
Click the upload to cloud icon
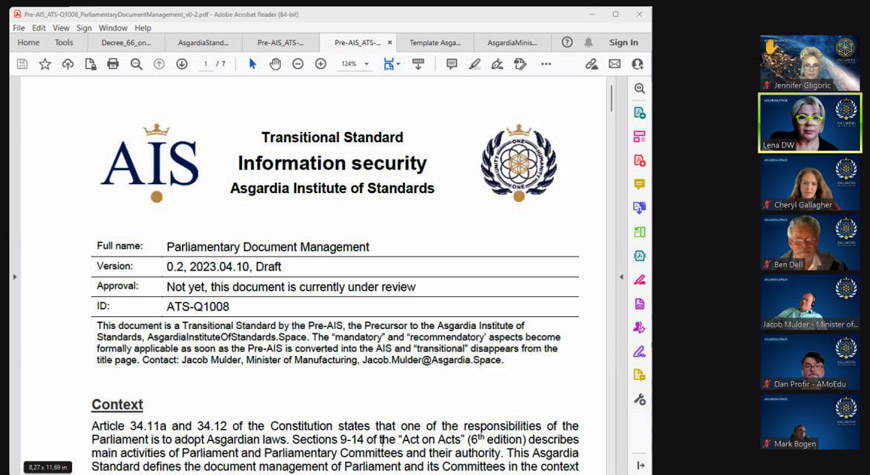[x=68, y=64]
